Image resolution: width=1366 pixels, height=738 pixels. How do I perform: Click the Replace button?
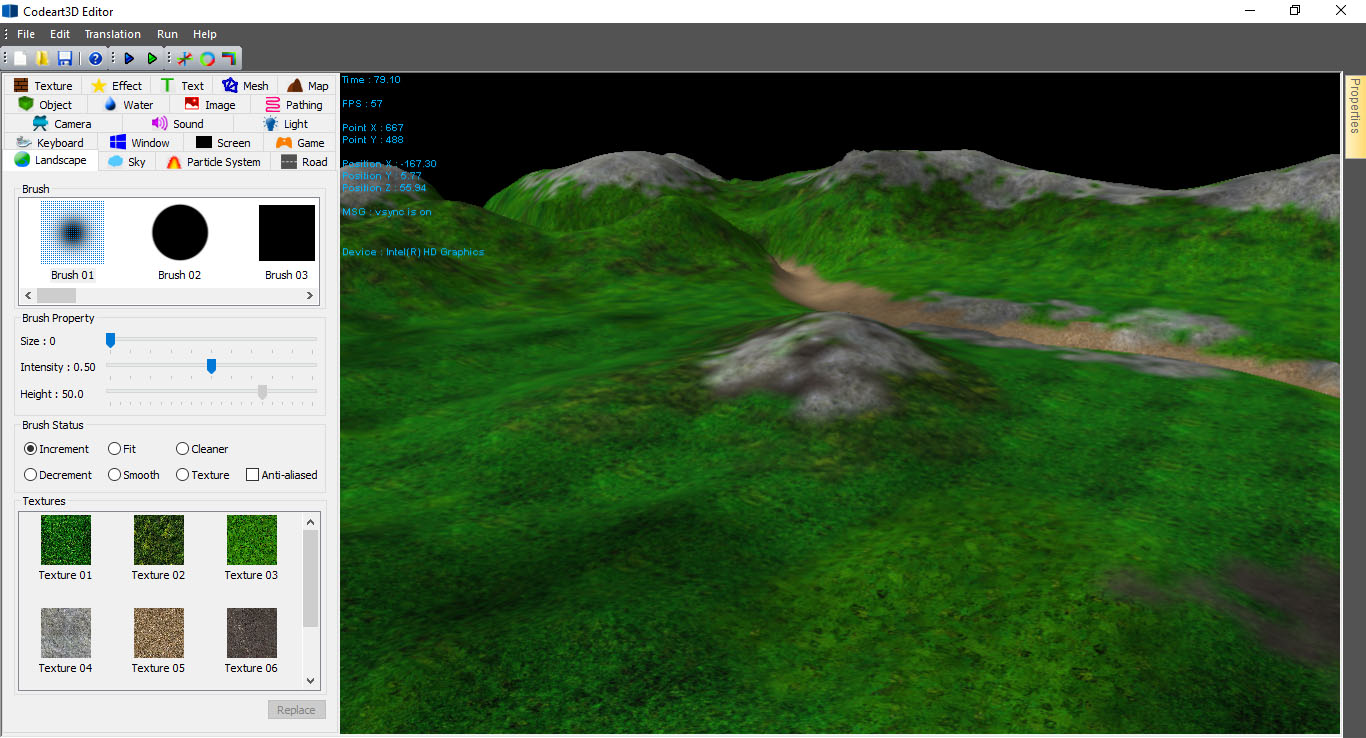tap(296, 710)
